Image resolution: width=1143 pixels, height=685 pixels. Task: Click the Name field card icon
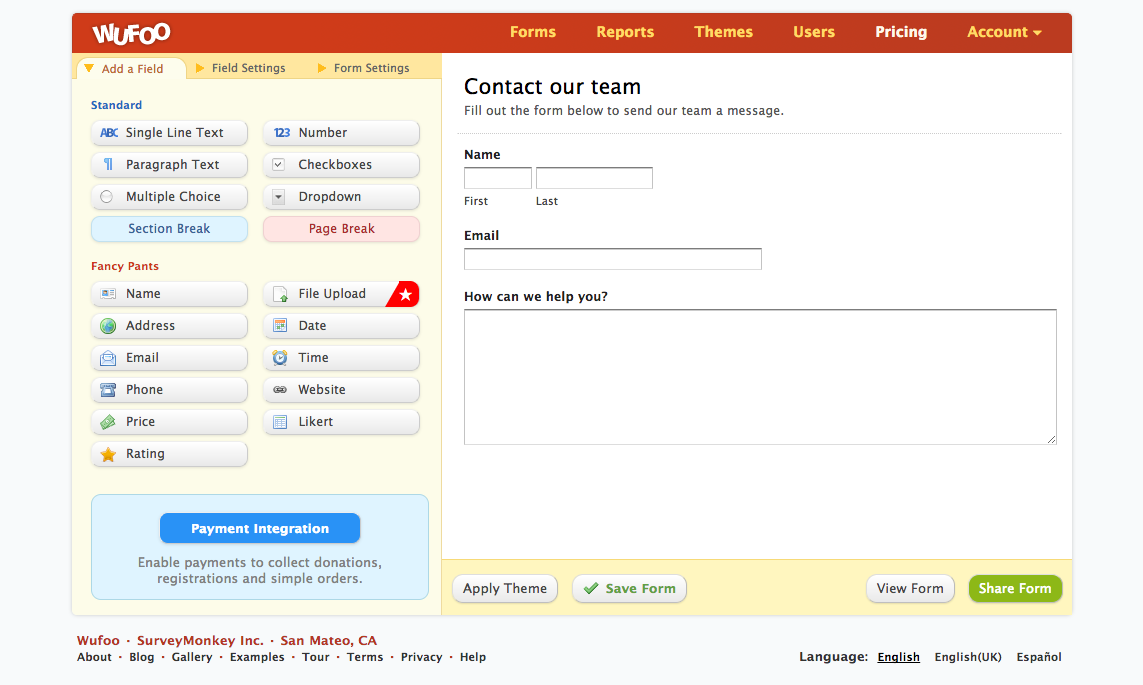pyautogui.click(x=108, y=294)
